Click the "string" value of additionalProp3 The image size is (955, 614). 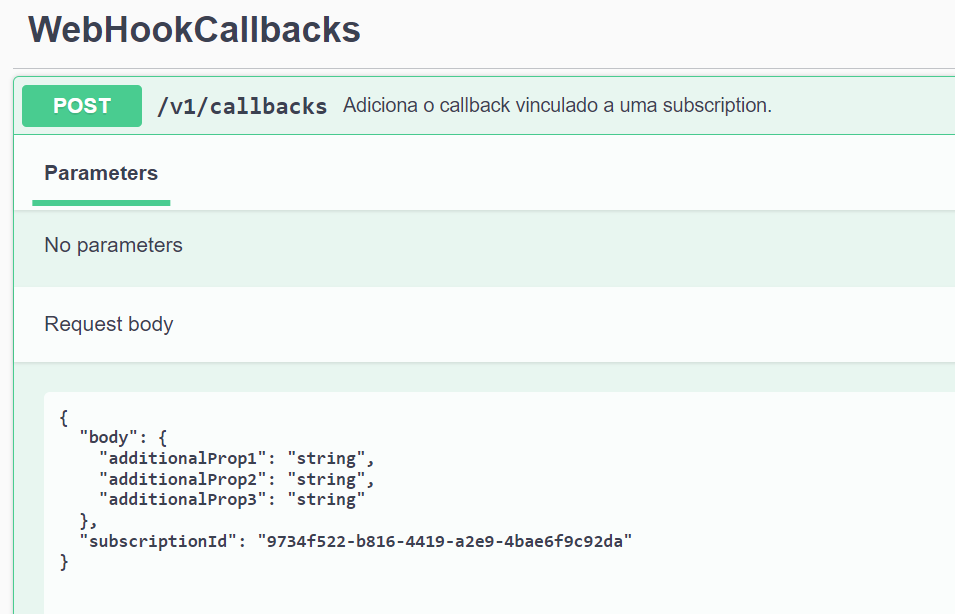326,500
